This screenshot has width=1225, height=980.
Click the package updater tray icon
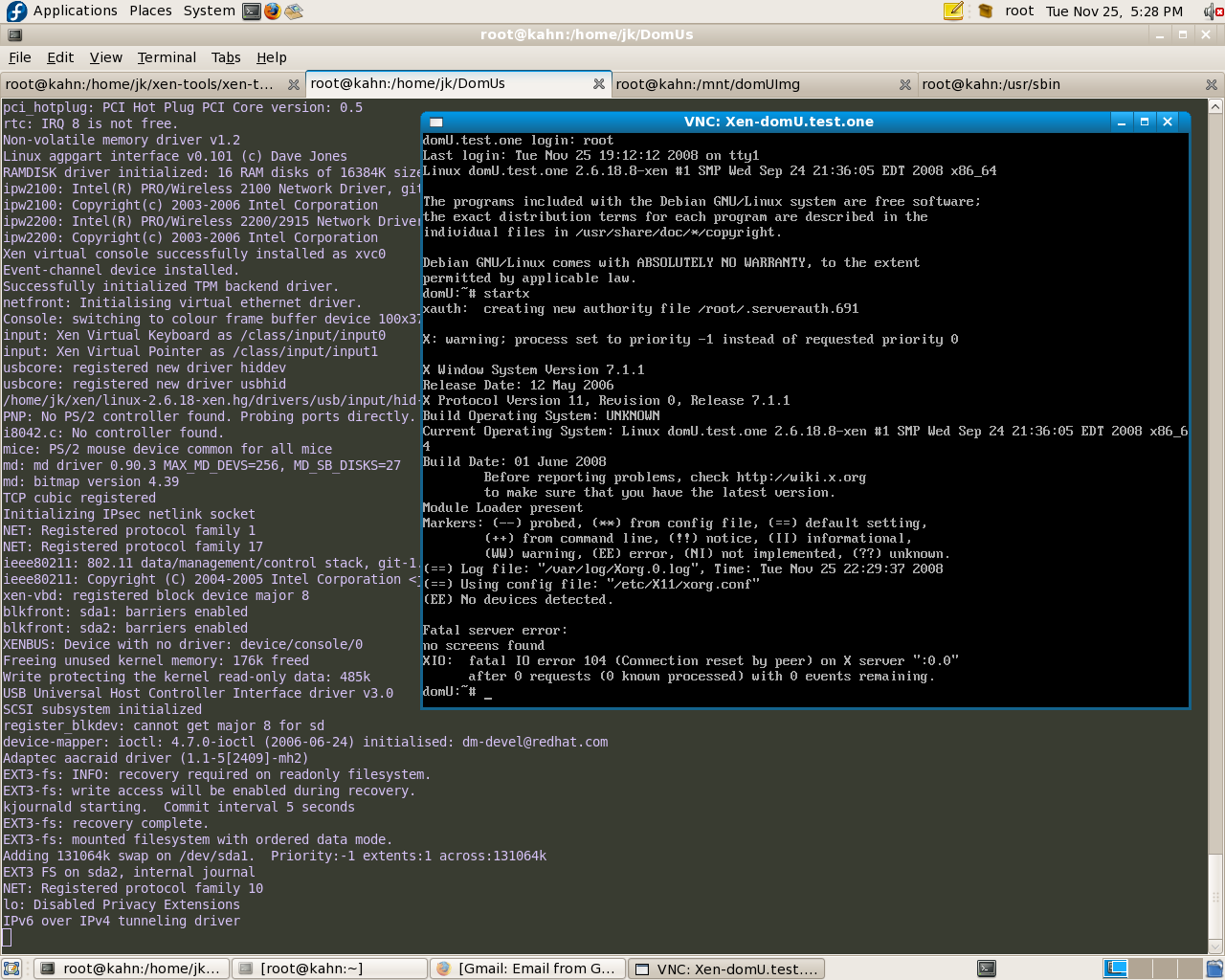[985, 11]
